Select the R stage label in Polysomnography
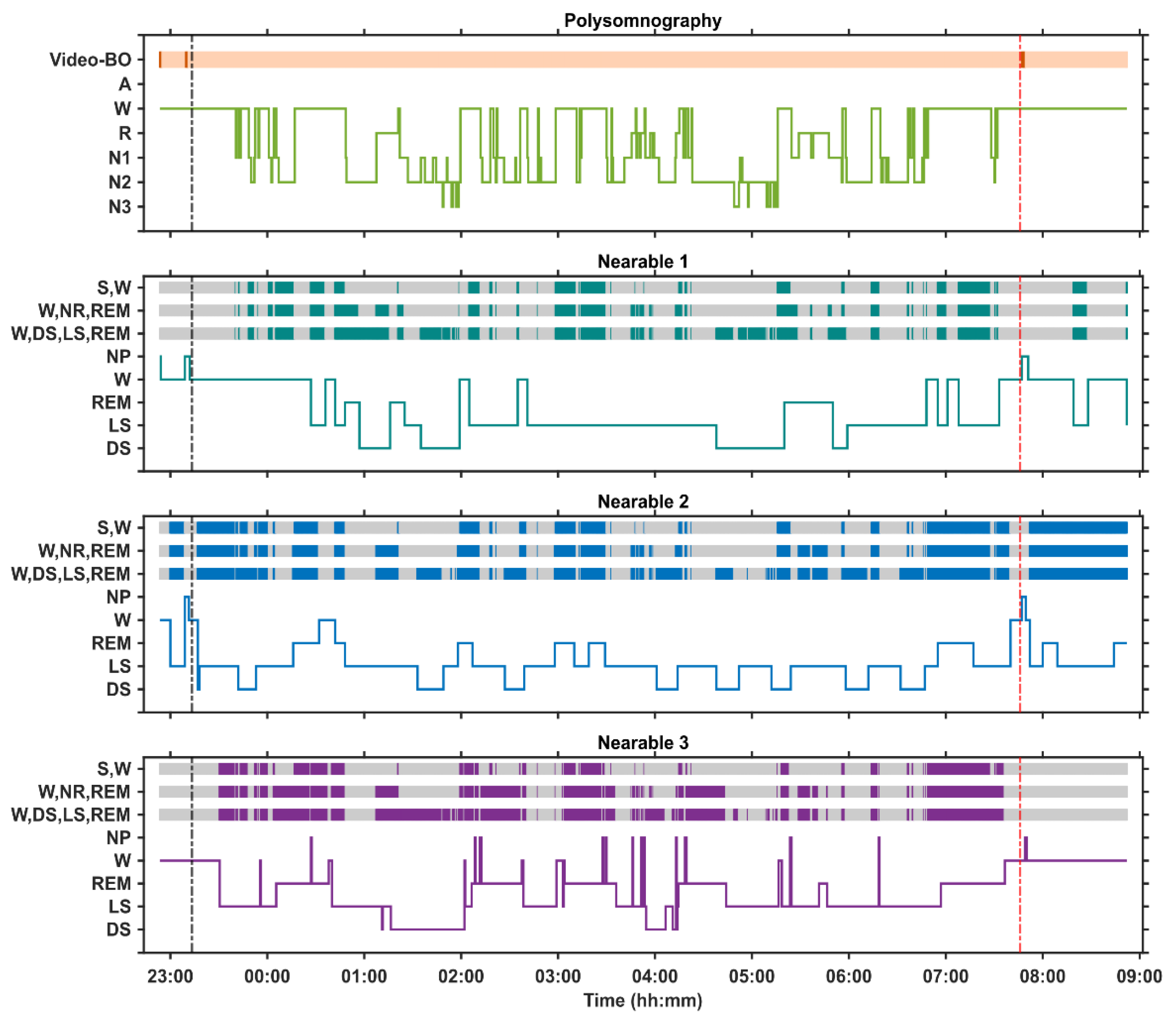1176x1019 pixels. pos(125,133)
